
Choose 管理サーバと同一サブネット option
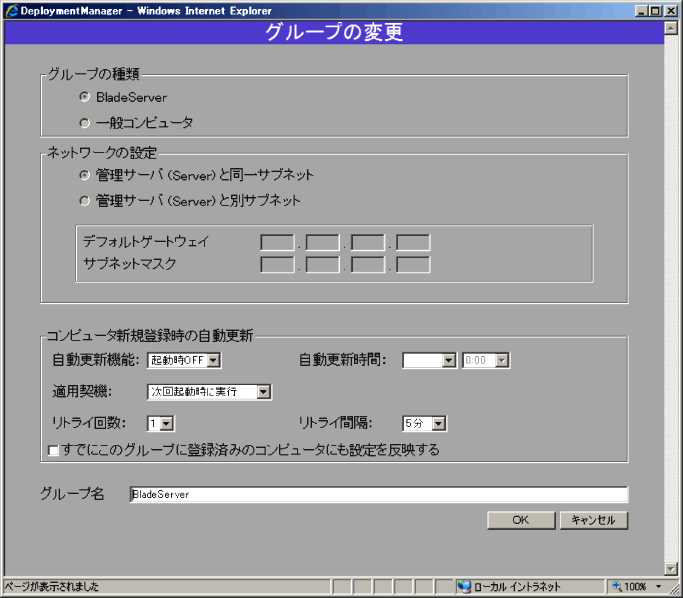85,175
